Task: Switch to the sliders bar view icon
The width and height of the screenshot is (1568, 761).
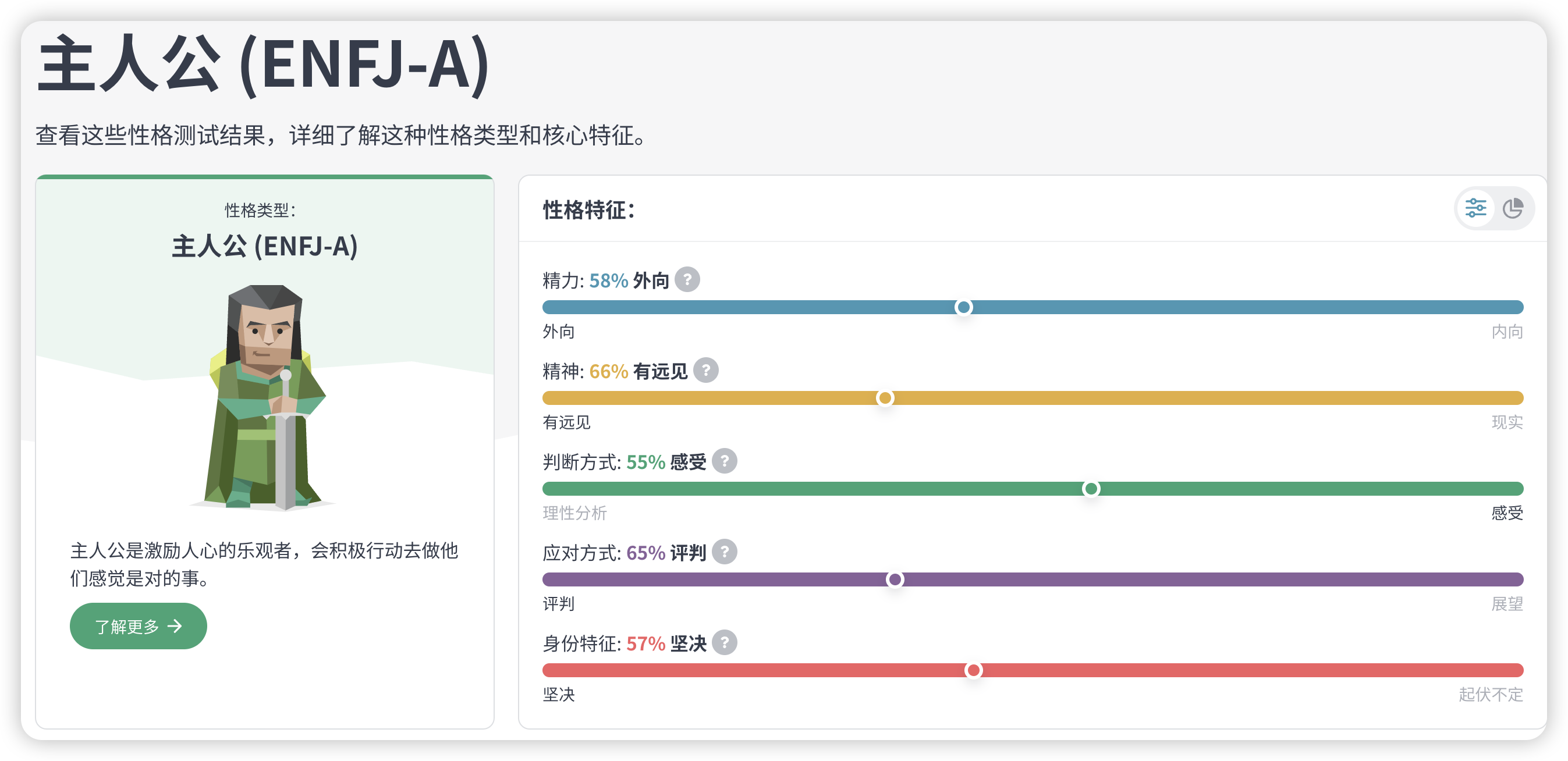Action: tap(1475, 208)
